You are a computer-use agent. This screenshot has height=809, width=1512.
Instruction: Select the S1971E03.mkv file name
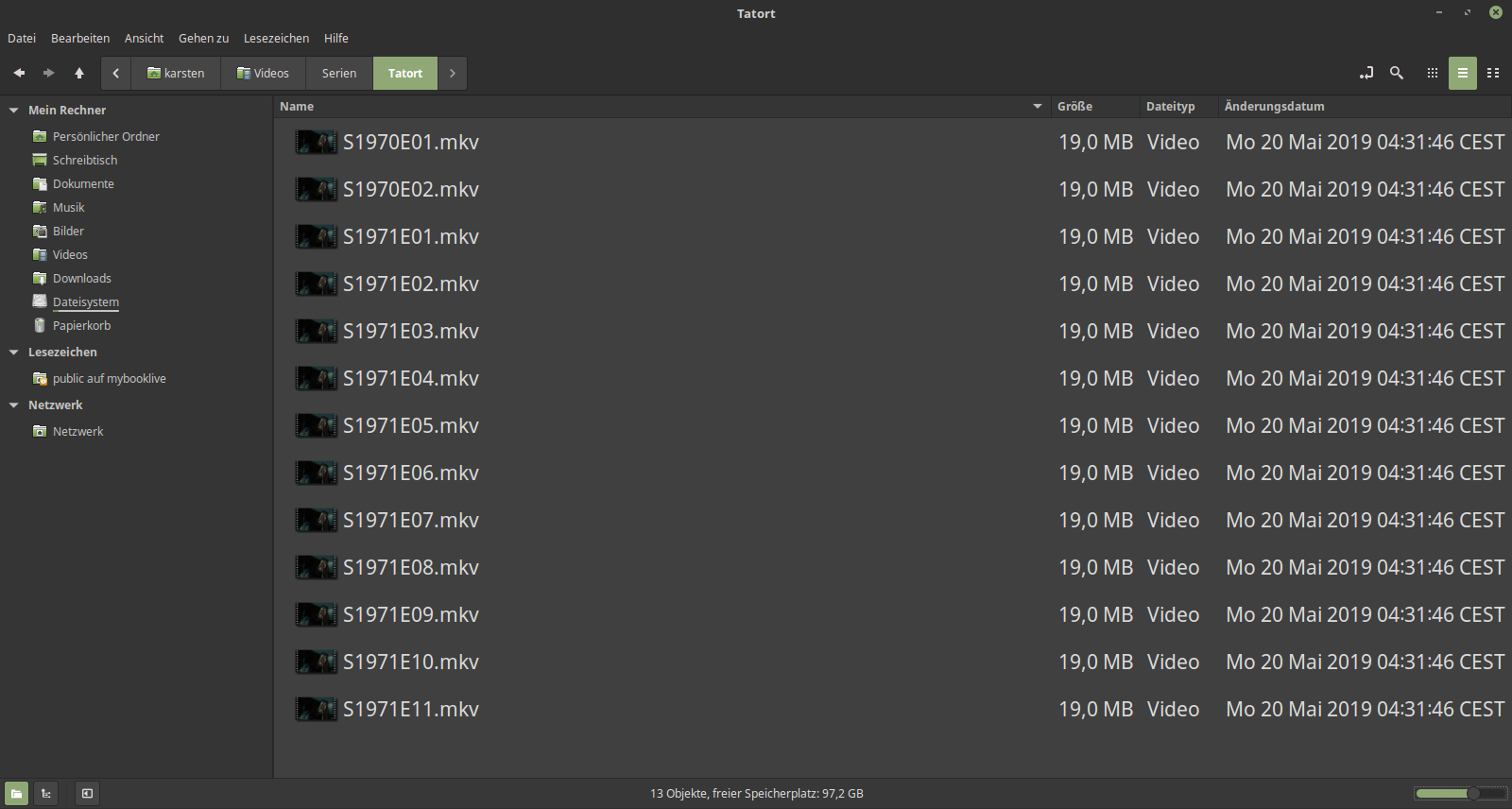click(x=411, y=331)
